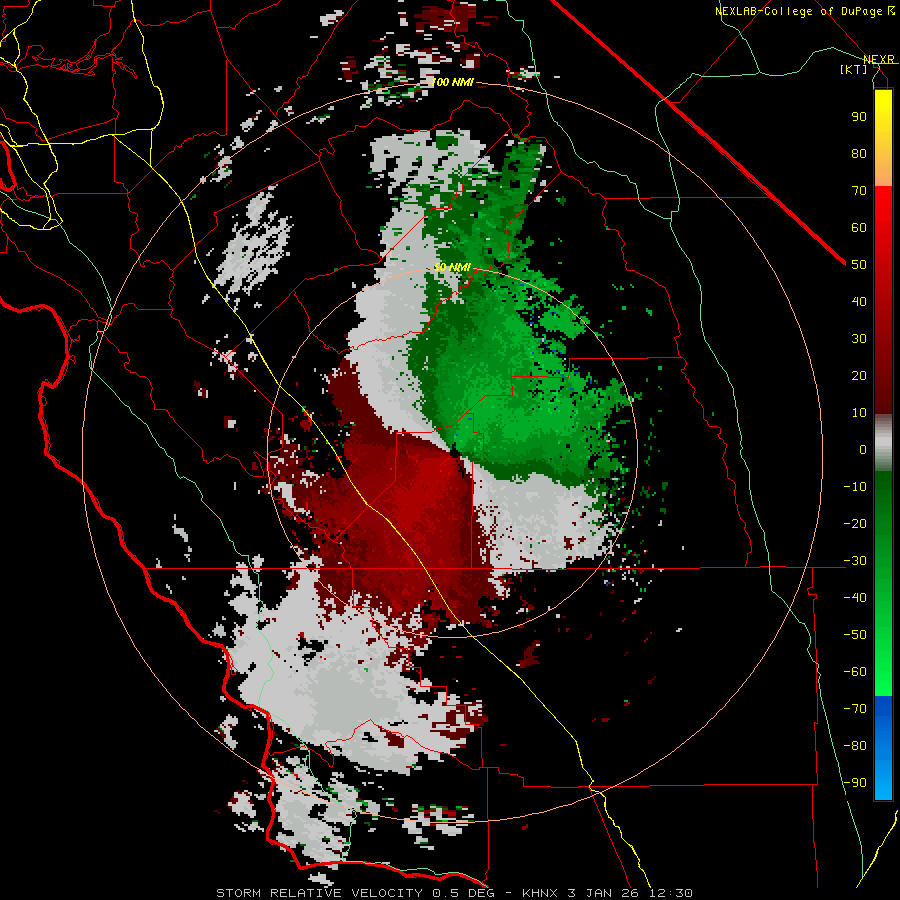
Task: Click the NEXLAB-College of DuPage watermark text
Action: [x=804, y=11]
